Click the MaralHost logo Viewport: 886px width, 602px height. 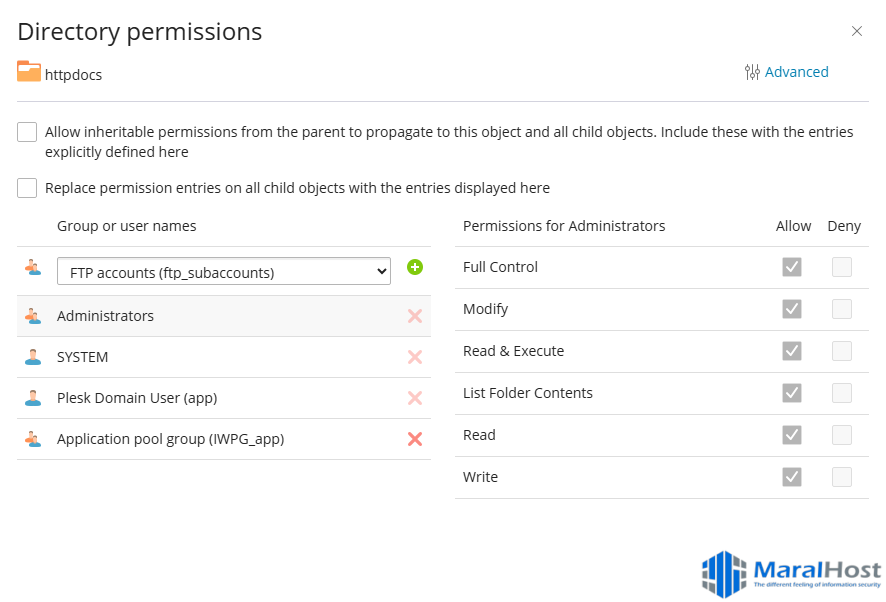791,574
